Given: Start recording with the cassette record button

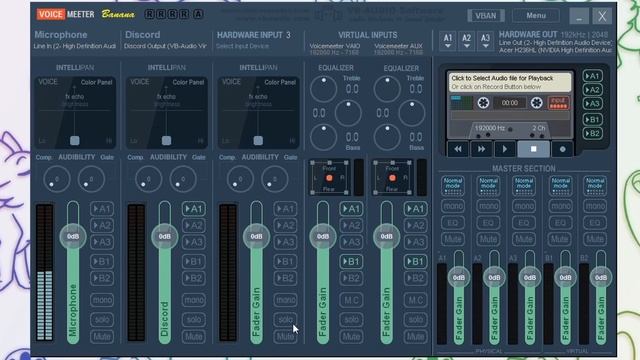Looking at the screenshot, I should pos(562,149).
